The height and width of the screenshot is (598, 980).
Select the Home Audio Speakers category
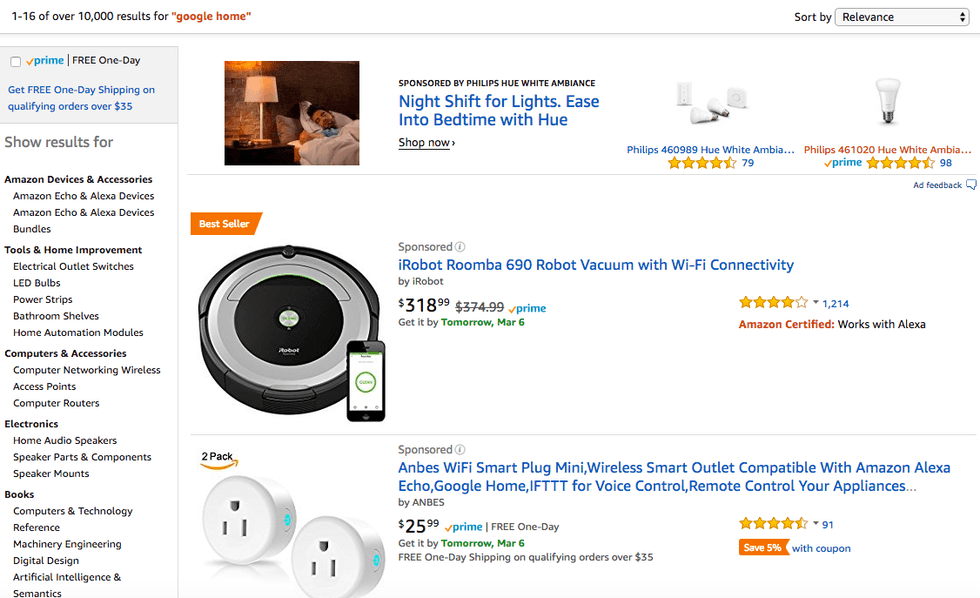pos(65,440)
